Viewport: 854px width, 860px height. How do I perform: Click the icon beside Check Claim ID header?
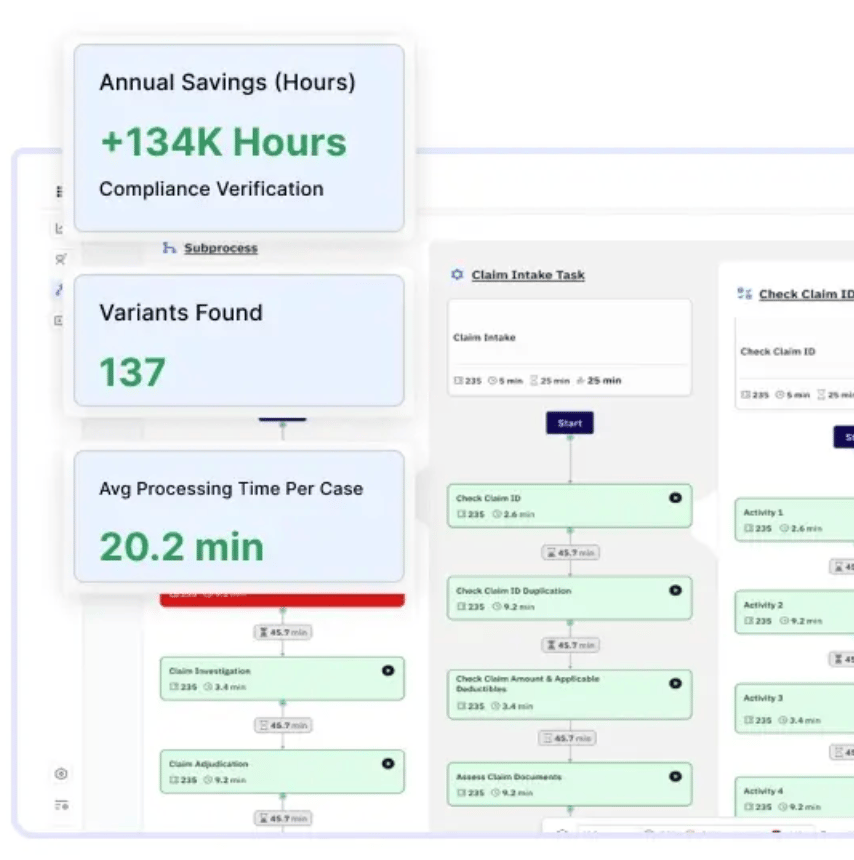pyautogui.click(x=744, y=294)
